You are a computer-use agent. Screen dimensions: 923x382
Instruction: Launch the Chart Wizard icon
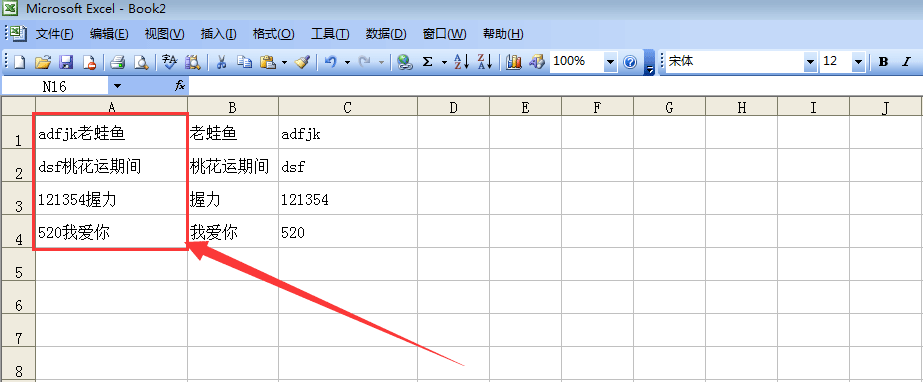(x=514, y=62)
